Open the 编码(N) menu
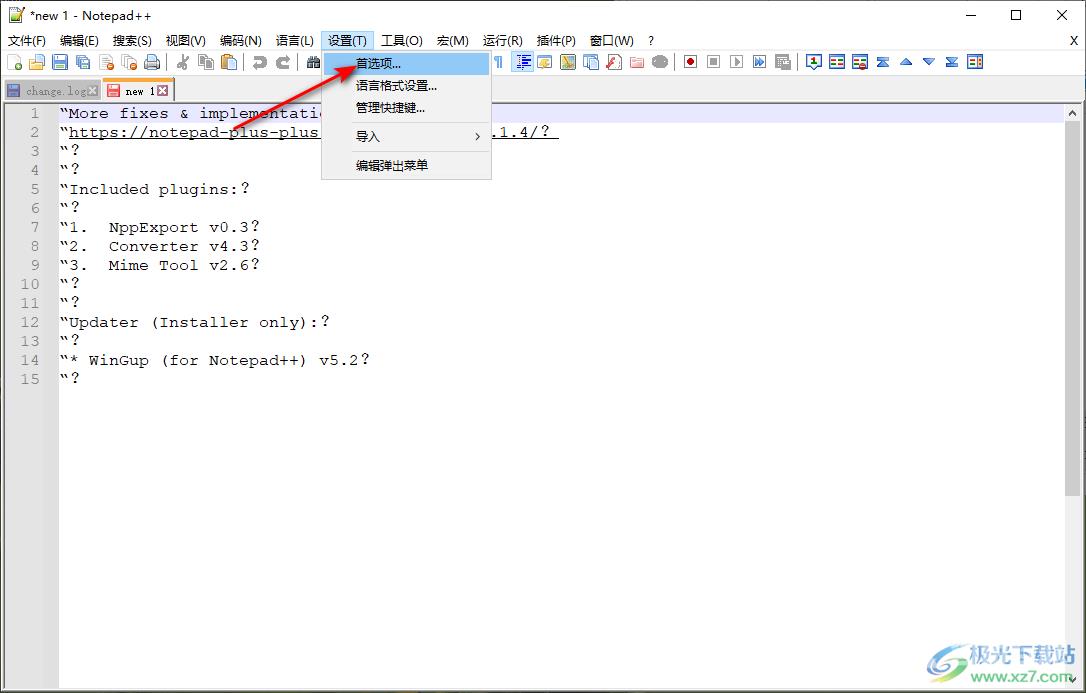 point(241,41)
